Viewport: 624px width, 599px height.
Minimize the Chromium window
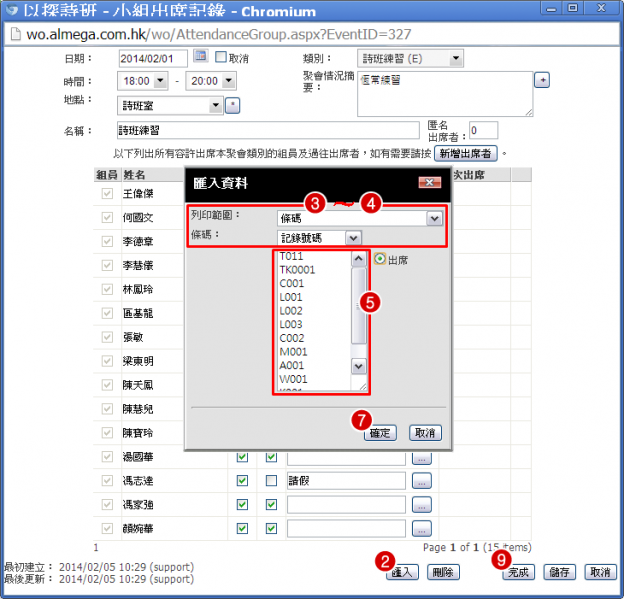551,8
